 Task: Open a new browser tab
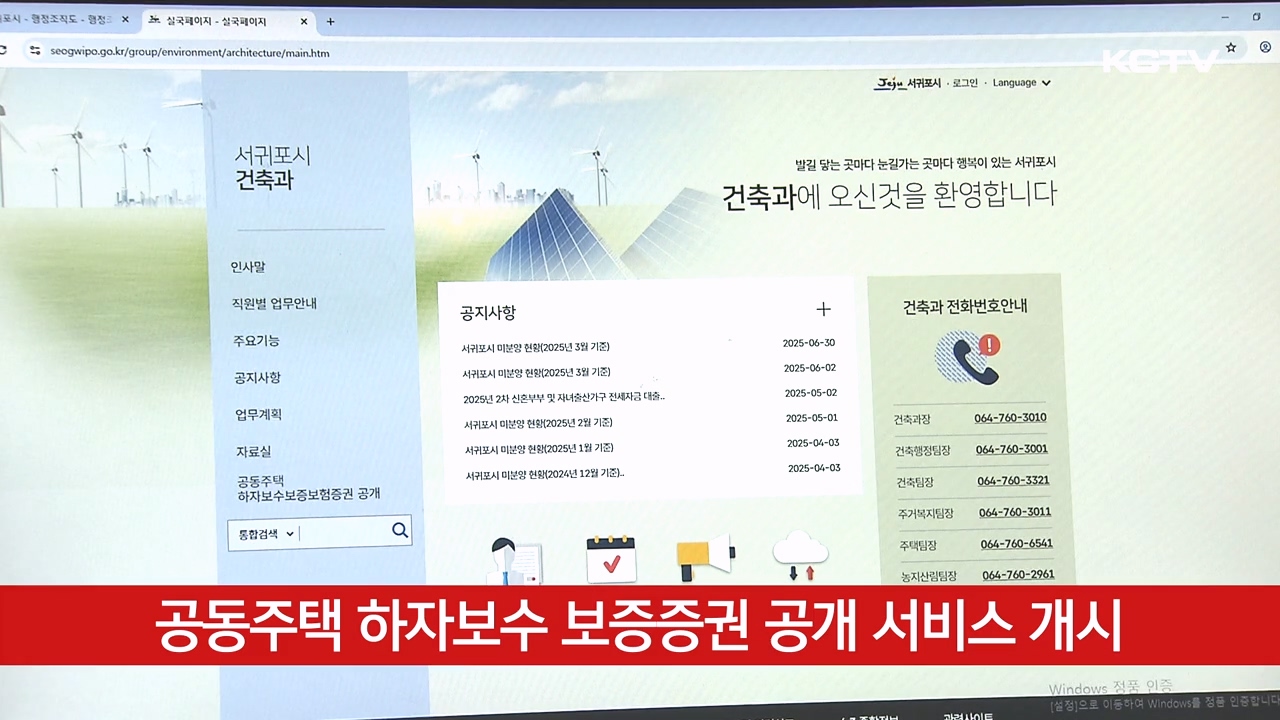pyautogui.click(x=330, y=20)
